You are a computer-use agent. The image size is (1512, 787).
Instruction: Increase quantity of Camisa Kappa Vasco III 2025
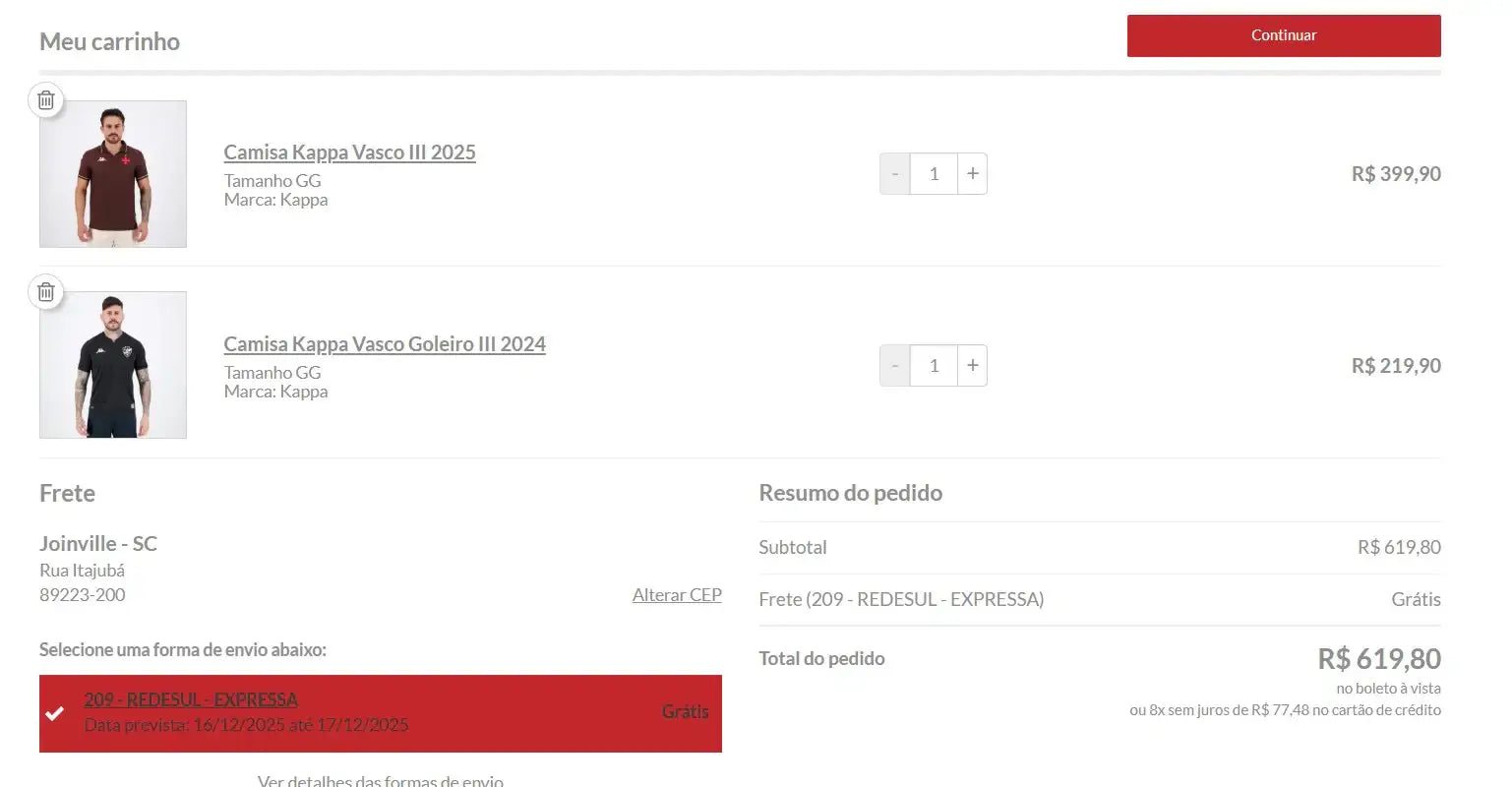[972, 174]
